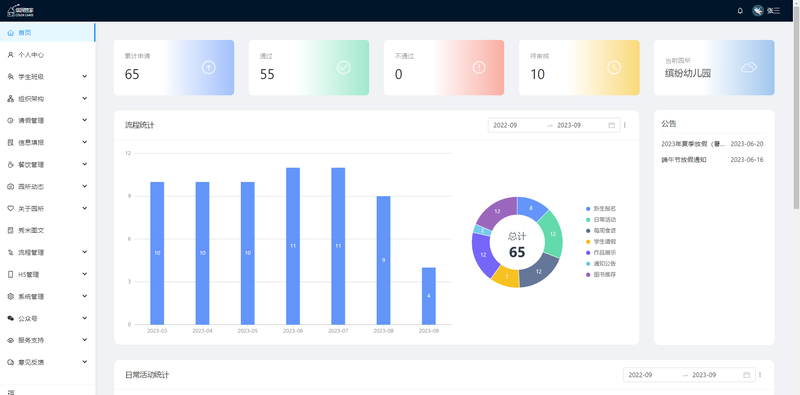Expand the 餐饮管理 menu chevron
The width and height of the screenshot is (800, 395).
85,164
